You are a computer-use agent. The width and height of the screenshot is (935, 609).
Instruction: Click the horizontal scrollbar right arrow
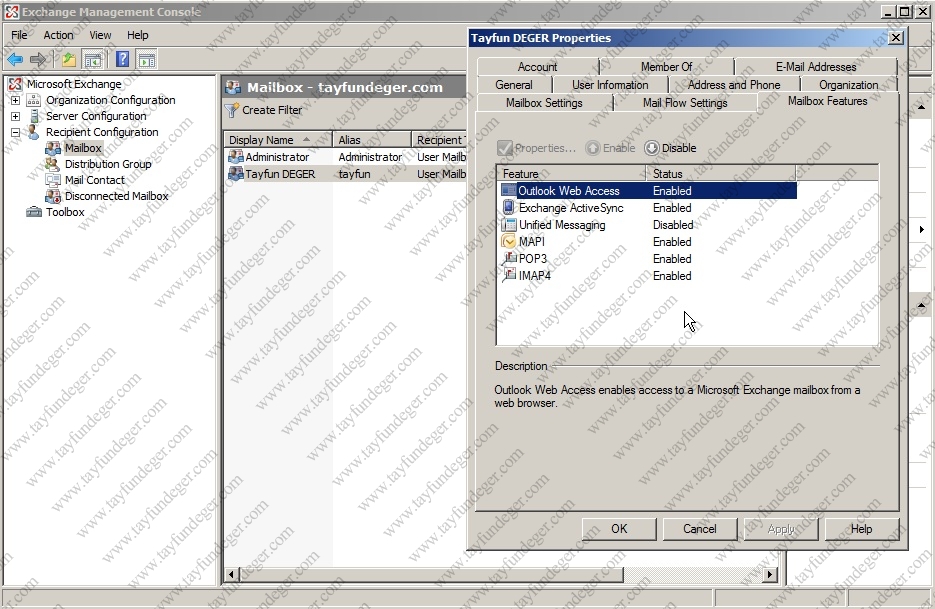(770, 574)
